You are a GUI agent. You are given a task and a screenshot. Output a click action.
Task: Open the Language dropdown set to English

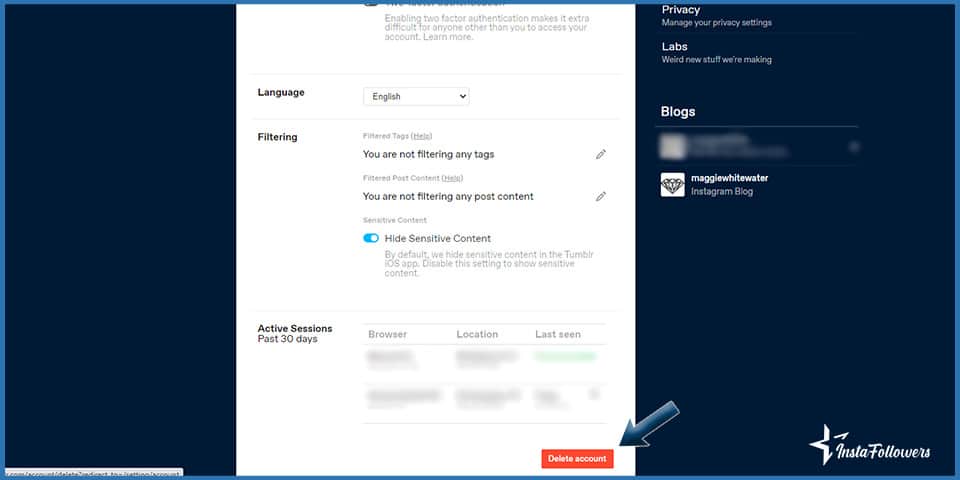pyautogui.click(x=416, y=97)
